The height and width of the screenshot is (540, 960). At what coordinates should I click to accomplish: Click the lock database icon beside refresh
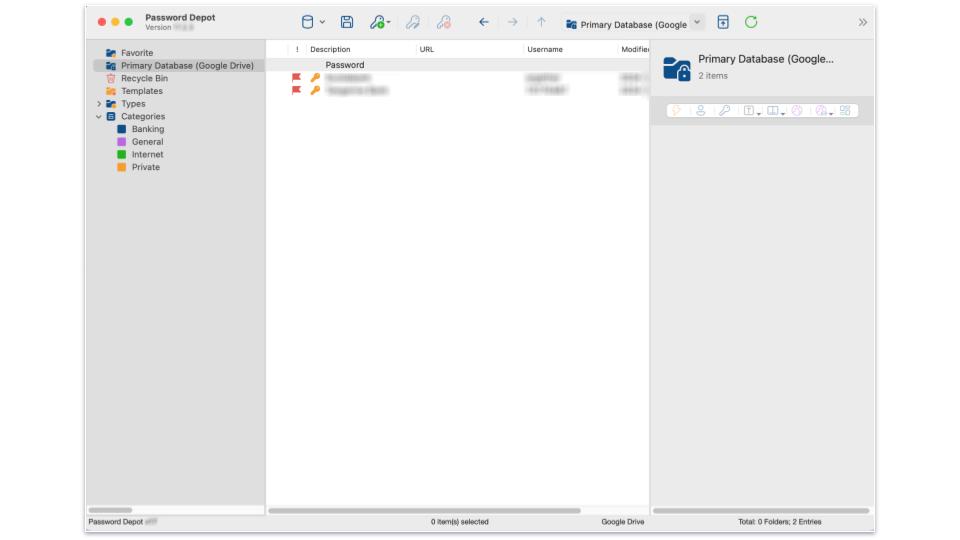723,23
